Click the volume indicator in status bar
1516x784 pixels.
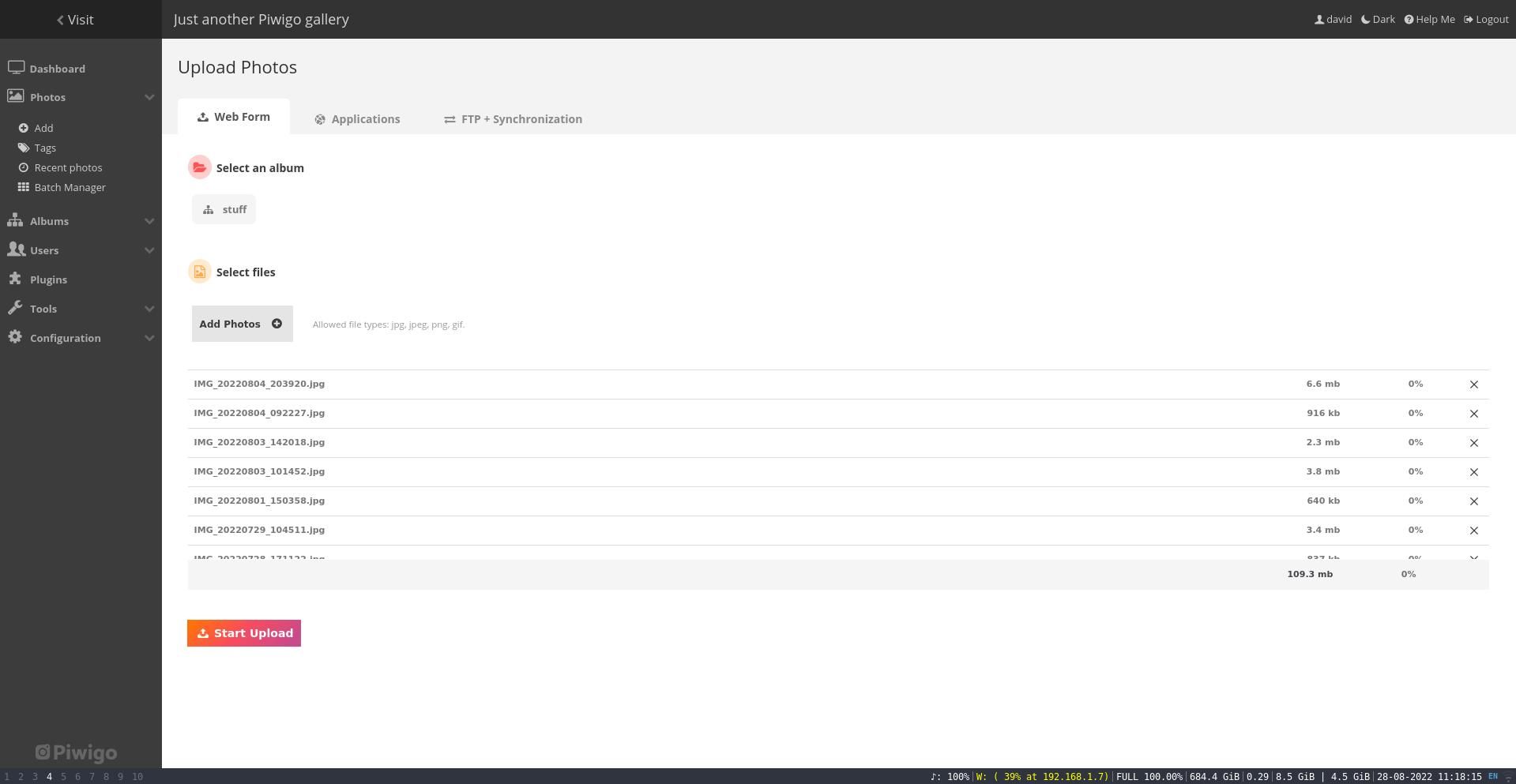coord(950,777)
